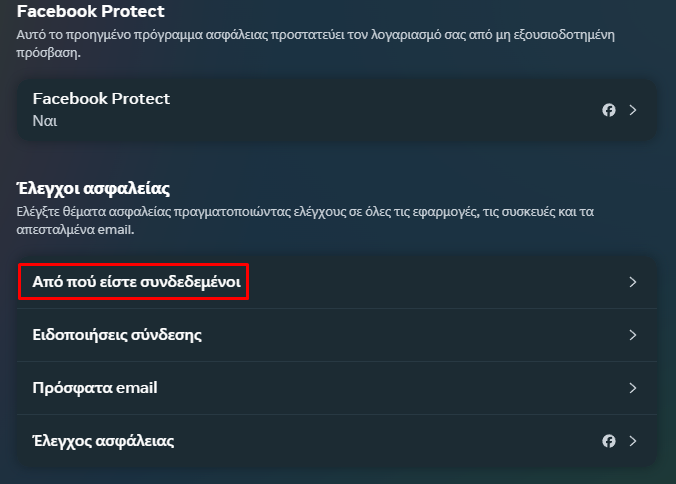
Task: Click empty space inside Facebook Protect card
Action: [379, 110]
